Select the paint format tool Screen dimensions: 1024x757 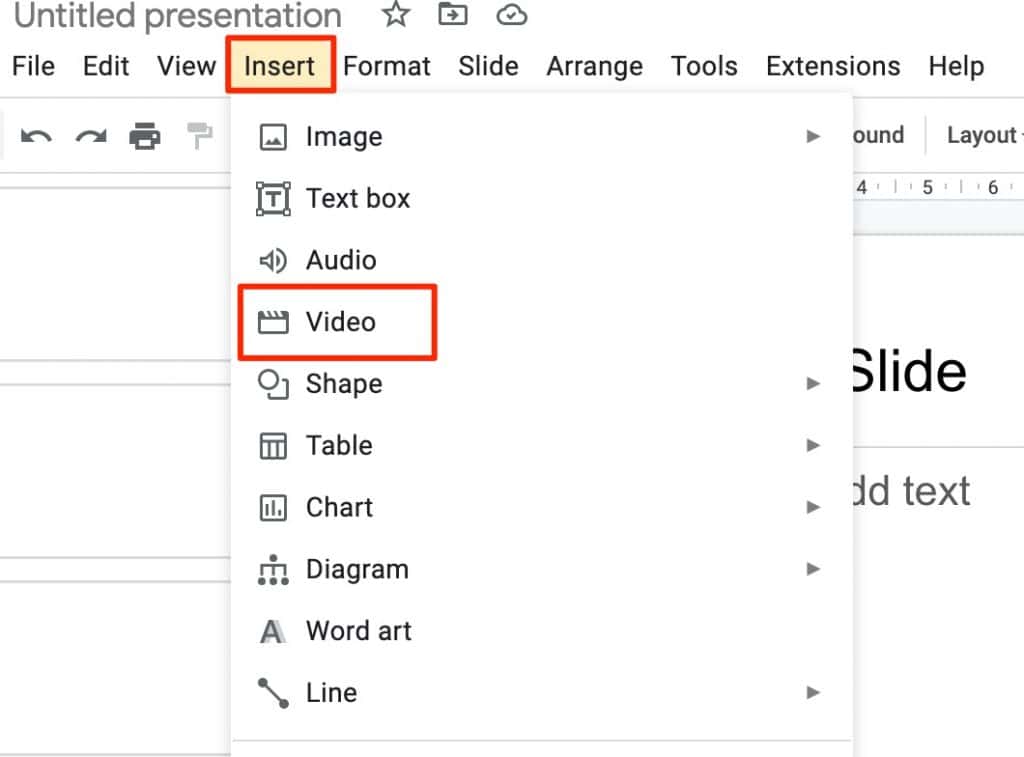click(x=199, y=137)
